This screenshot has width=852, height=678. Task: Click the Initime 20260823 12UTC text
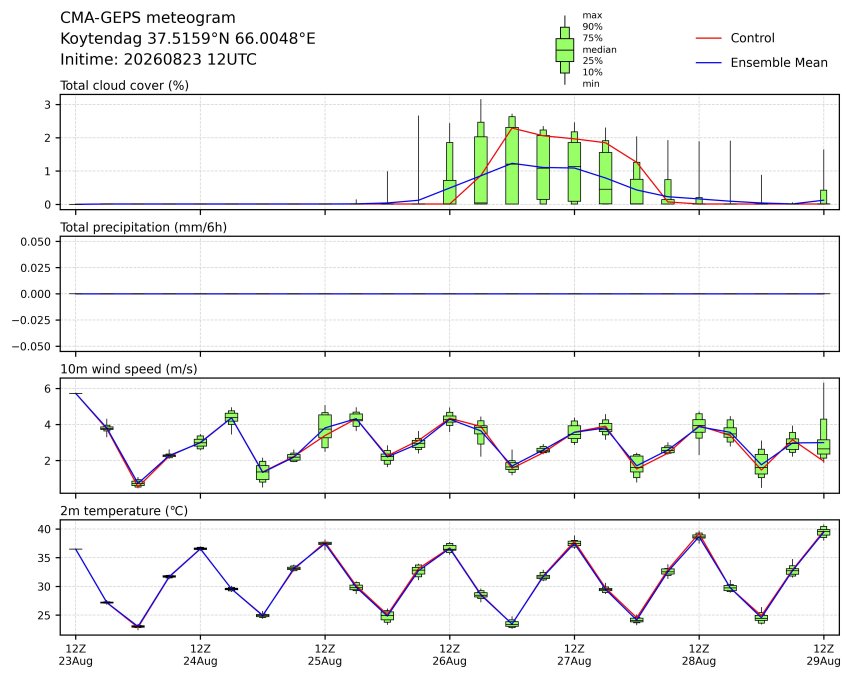158,59
